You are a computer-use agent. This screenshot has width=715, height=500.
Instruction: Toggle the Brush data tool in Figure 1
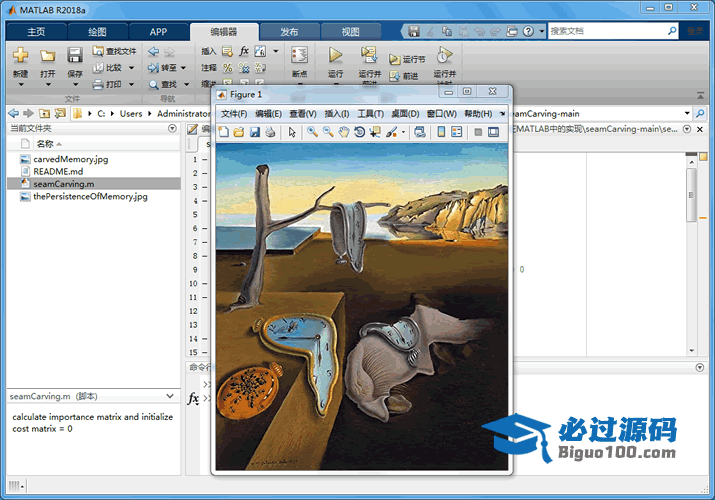[x=391, y=132]
